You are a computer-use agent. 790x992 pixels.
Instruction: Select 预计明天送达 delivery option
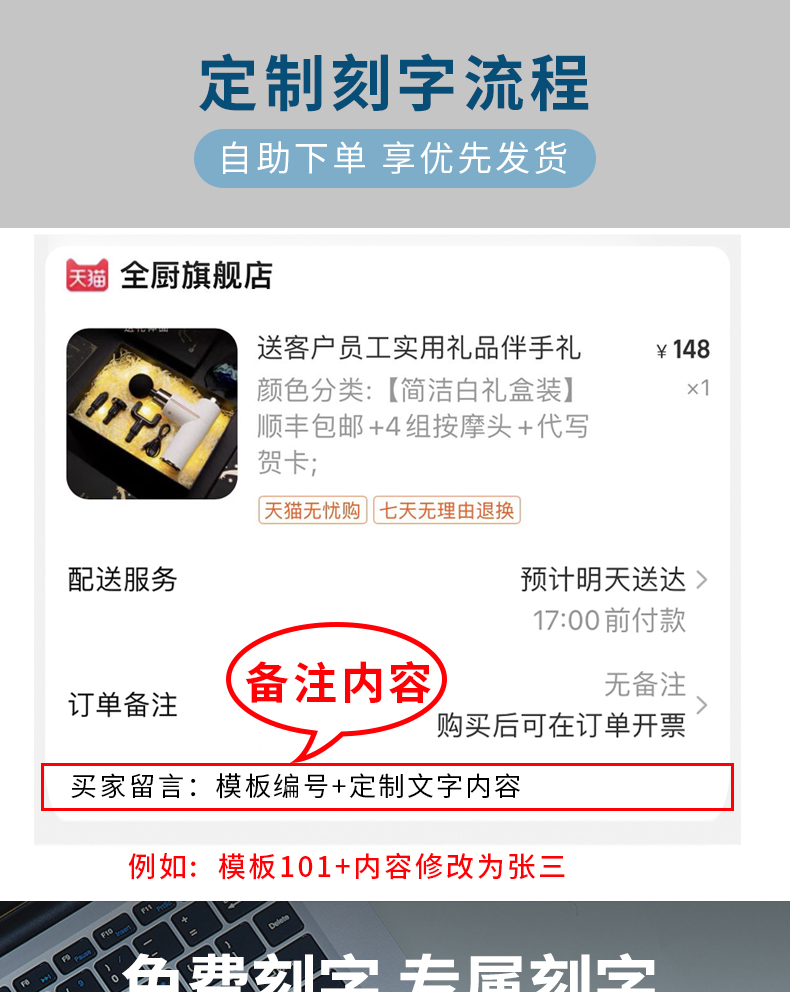coord(603,580)
